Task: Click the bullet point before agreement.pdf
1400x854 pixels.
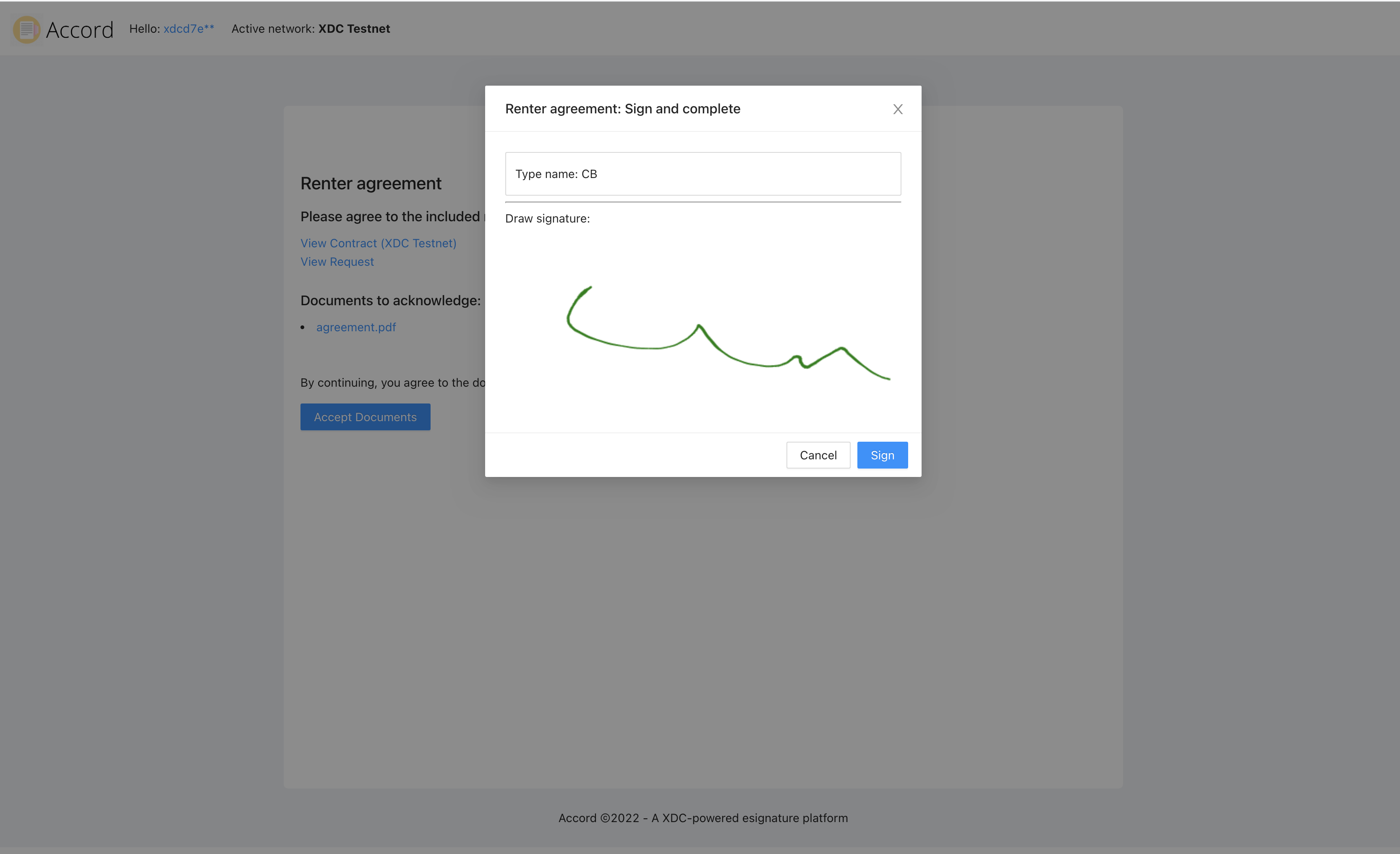Action: [303, 327]
